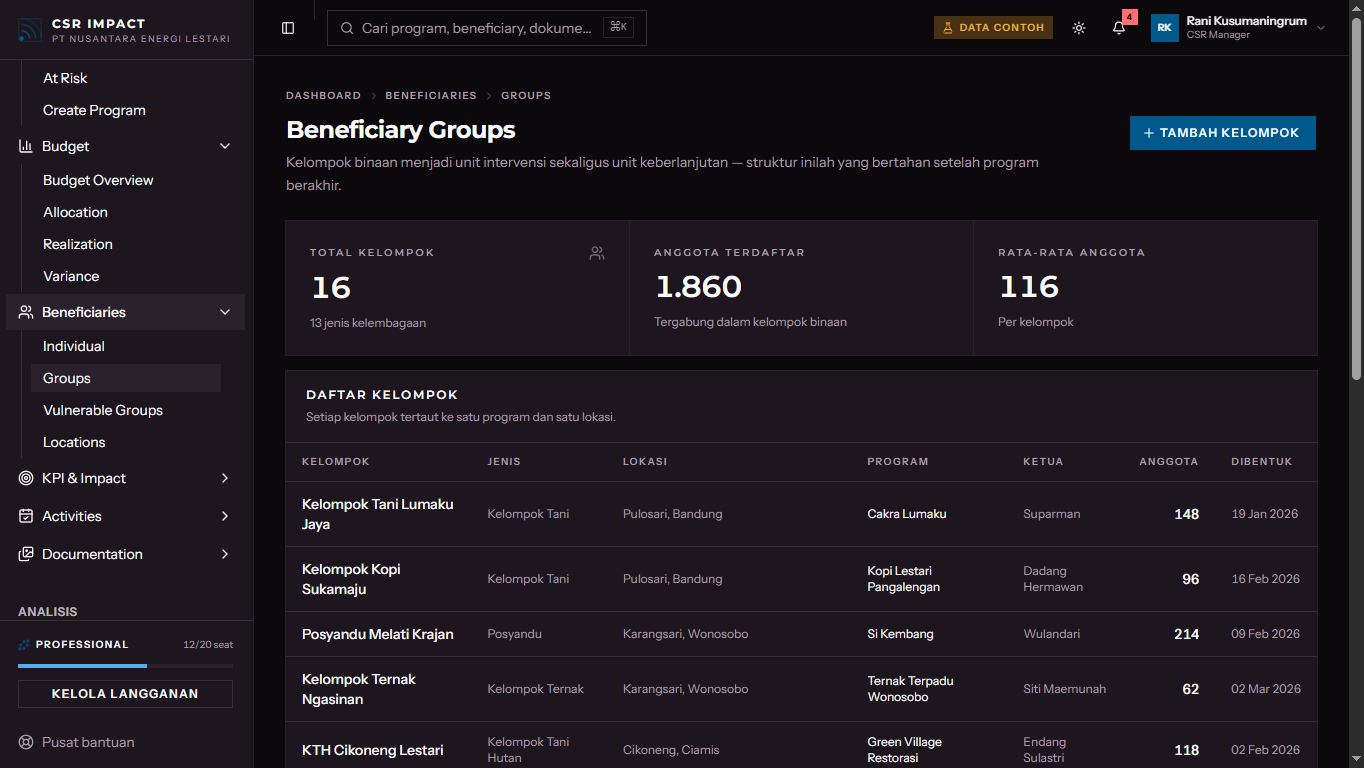1364x768 pixels.
Task: Click the RK user avatar
Action: point(1165,28)
